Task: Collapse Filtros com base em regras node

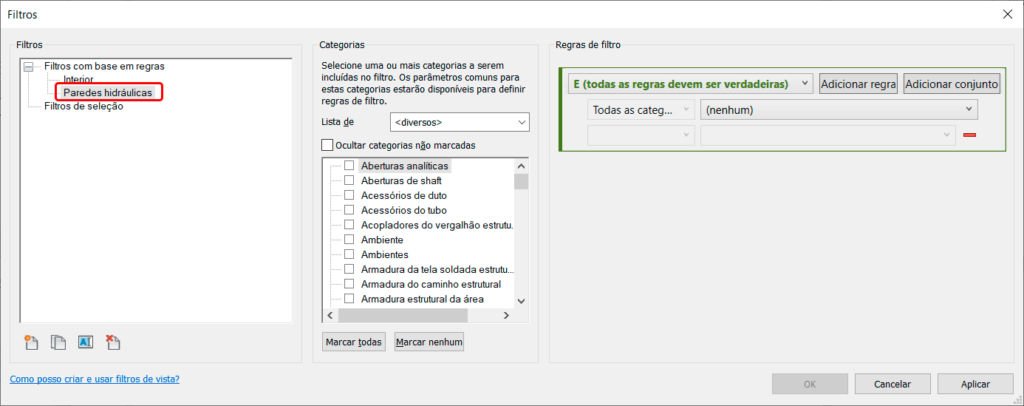Action: tap(28, 67)
